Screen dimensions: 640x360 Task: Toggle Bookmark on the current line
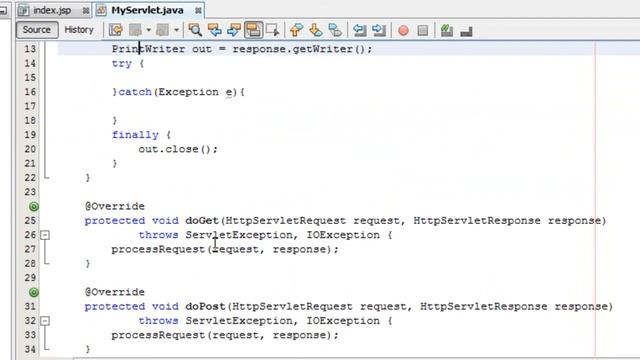click(x=335, y=30)
